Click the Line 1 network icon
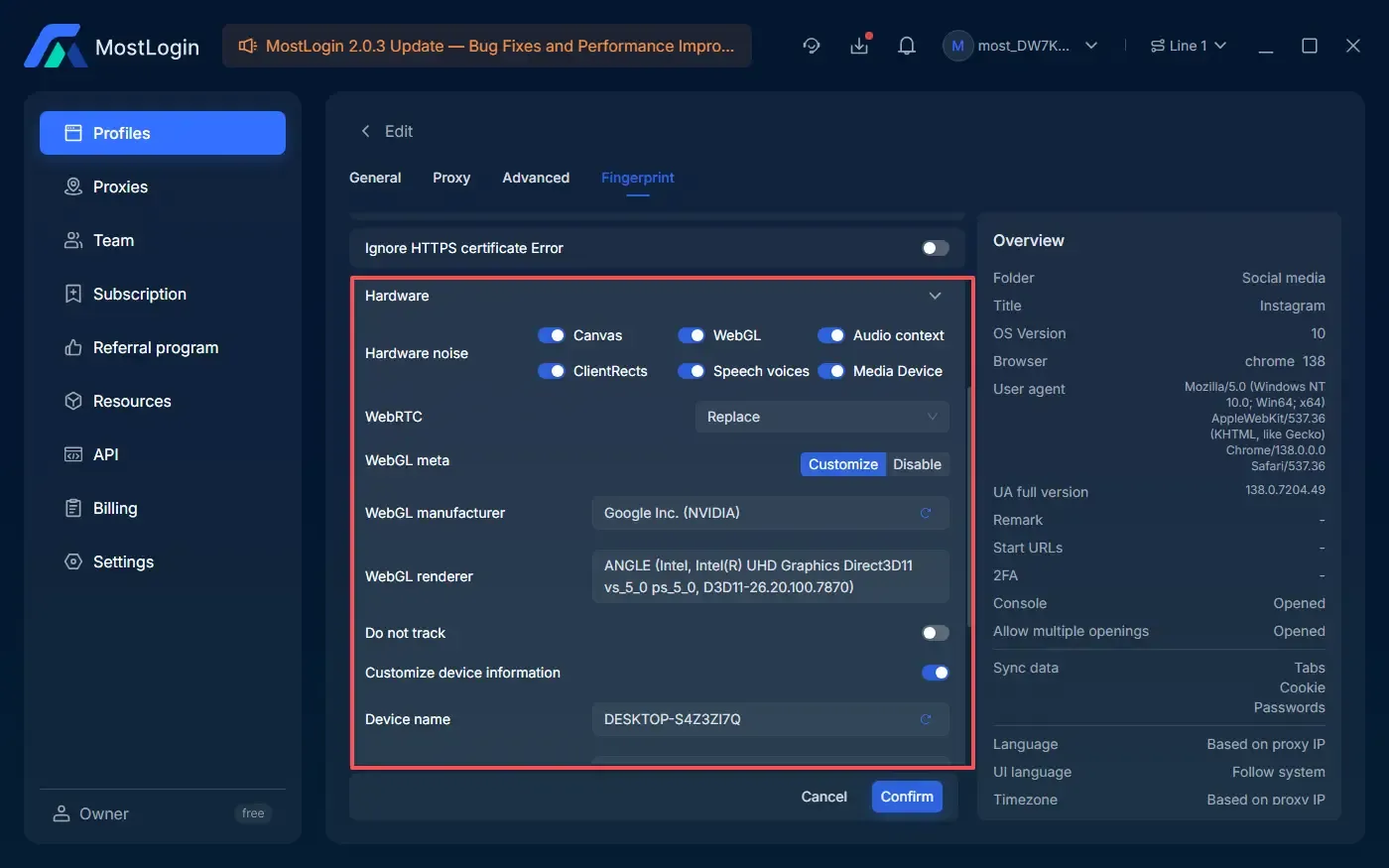 (x=1157, y=46)
